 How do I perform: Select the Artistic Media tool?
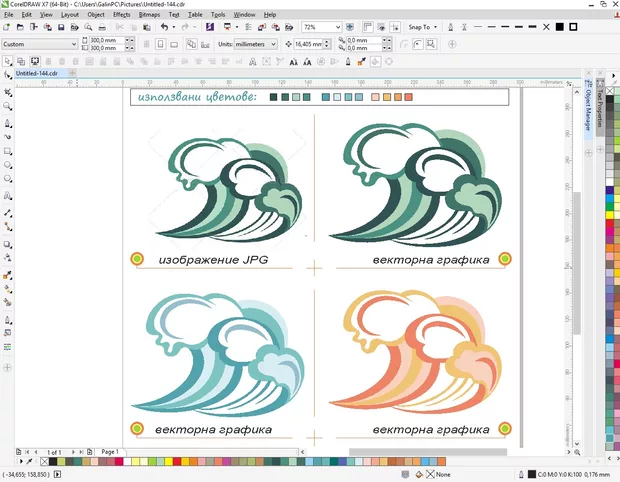7,137
